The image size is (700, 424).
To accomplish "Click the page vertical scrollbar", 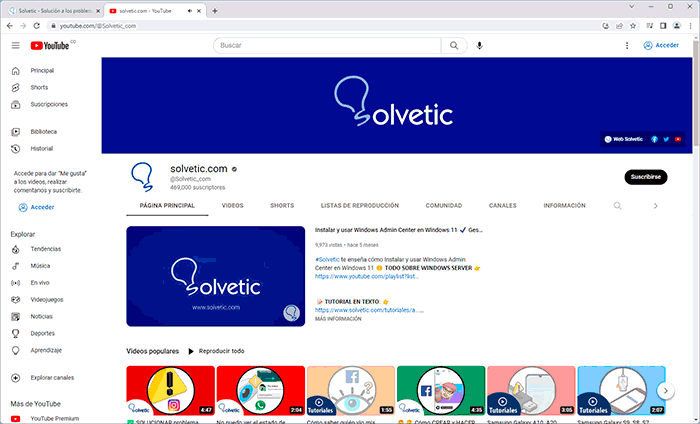I will pos(696,94).
